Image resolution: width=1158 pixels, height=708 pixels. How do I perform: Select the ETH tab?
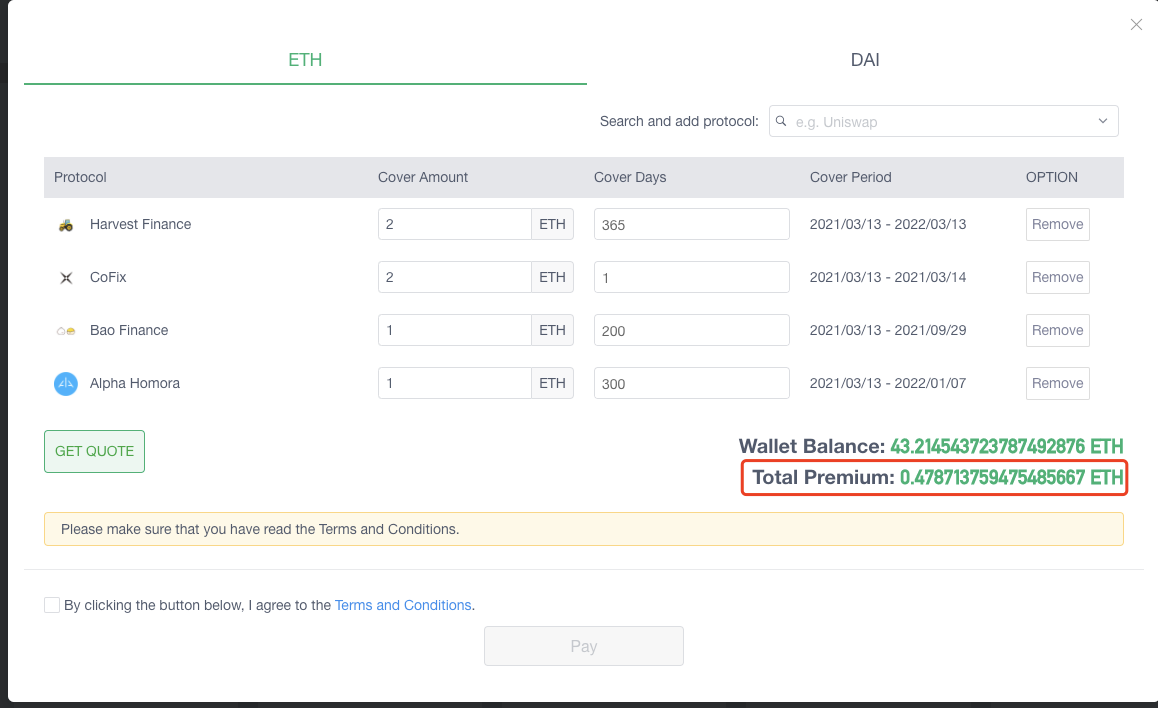(x=305, y=60)
